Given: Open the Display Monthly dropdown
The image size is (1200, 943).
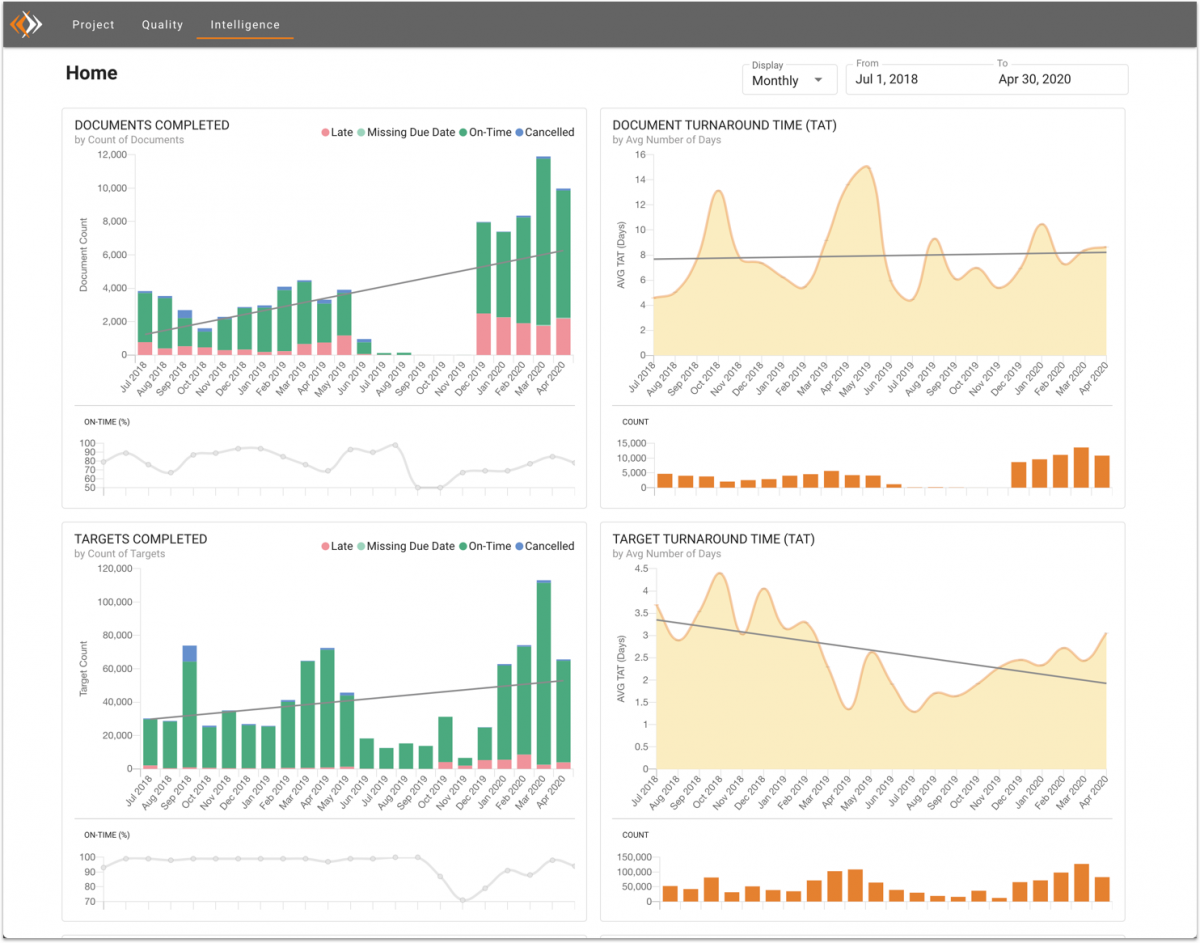Looking at the screenshot, I should pyautogui.click(x=777, y=80).
